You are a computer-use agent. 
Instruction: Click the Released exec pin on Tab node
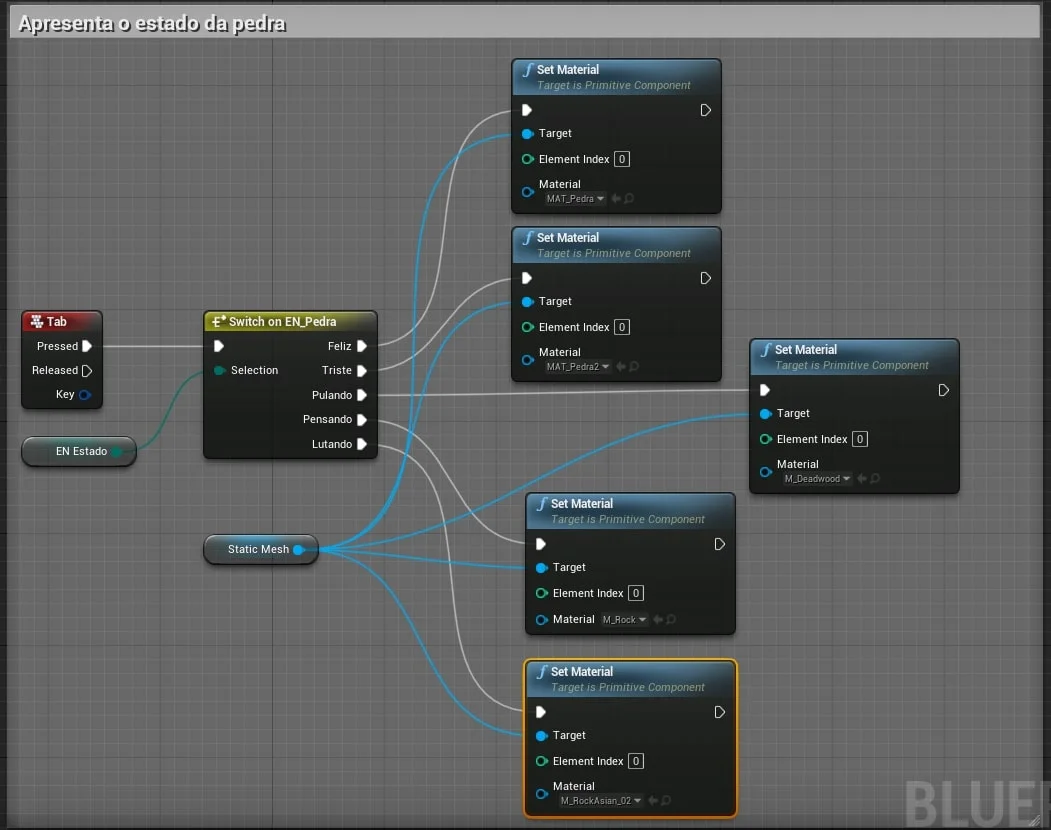click(86, 371)
